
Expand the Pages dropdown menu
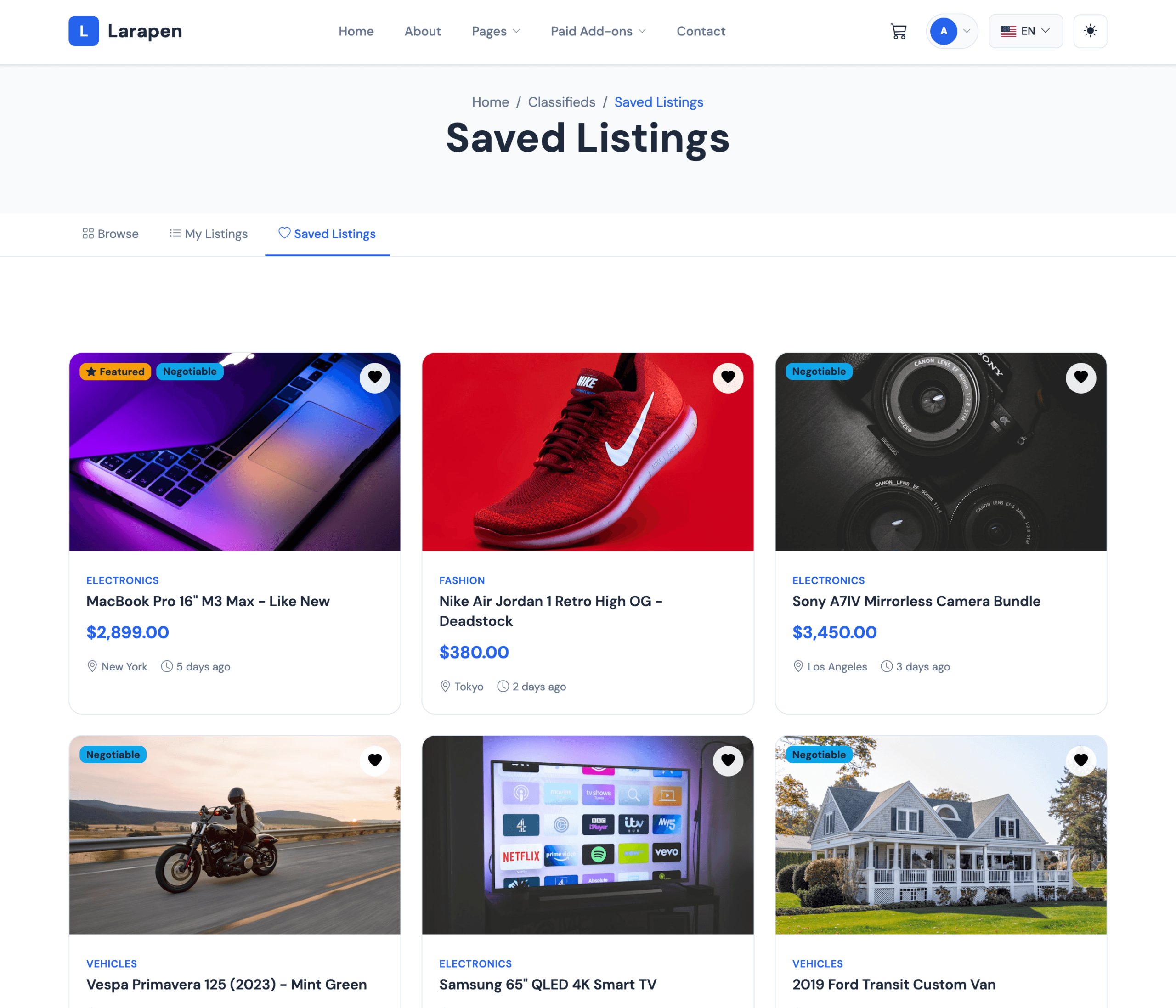point(496,31)
